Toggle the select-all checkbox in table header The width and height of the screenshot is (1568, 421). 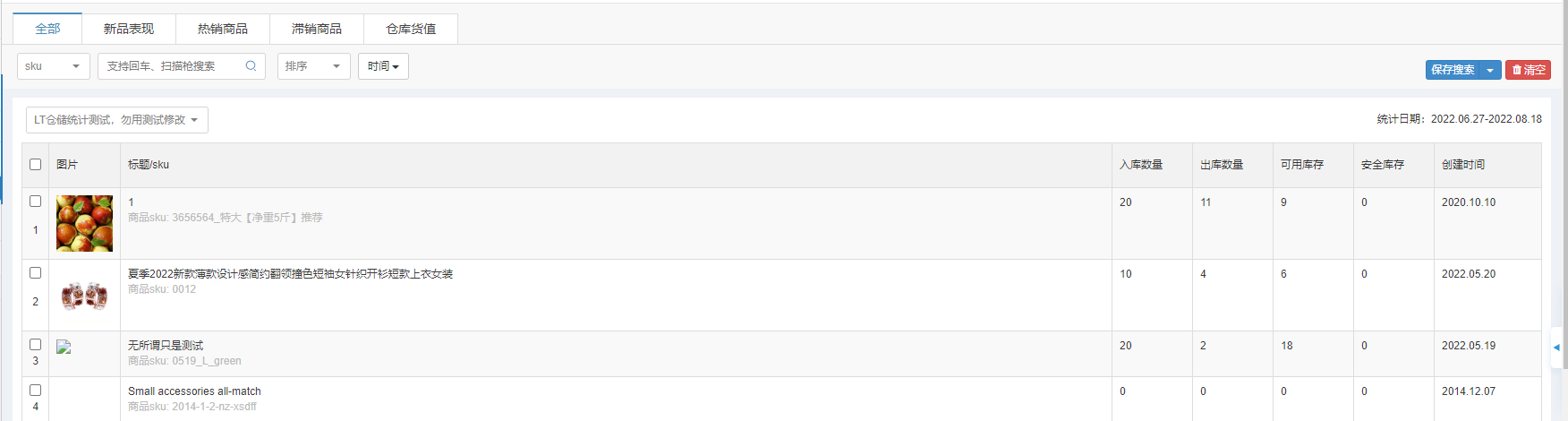[x=36, y=165]
